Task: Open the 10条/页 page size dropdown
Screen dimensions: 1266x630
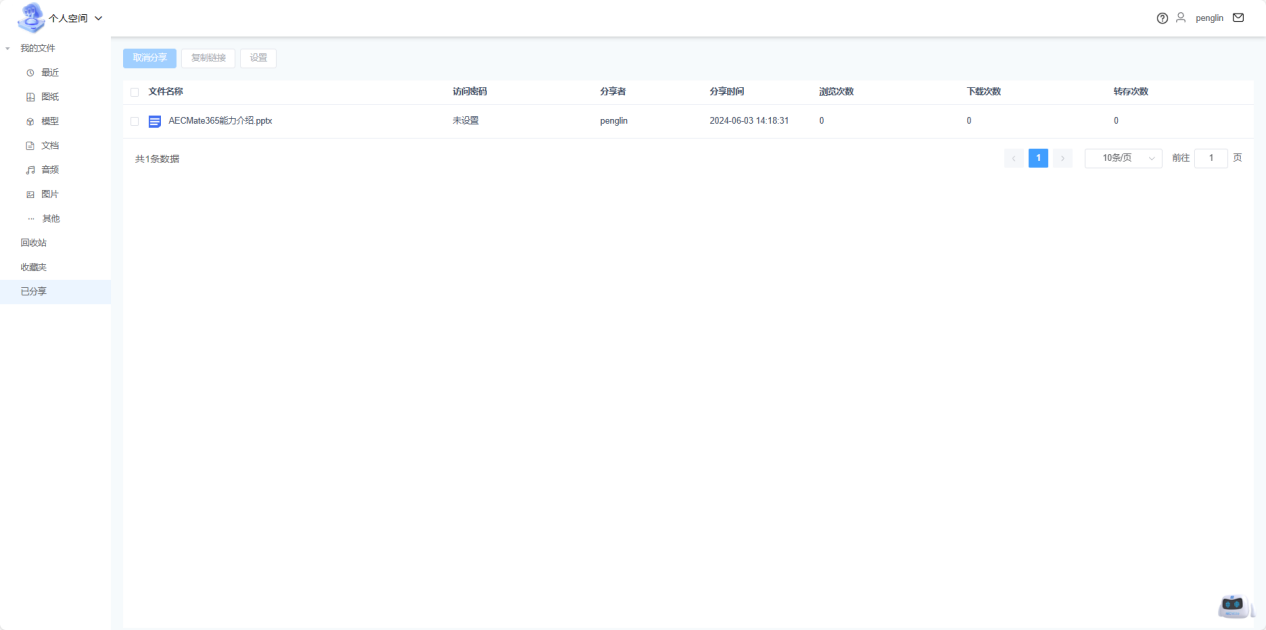Action: point(1123,158)
